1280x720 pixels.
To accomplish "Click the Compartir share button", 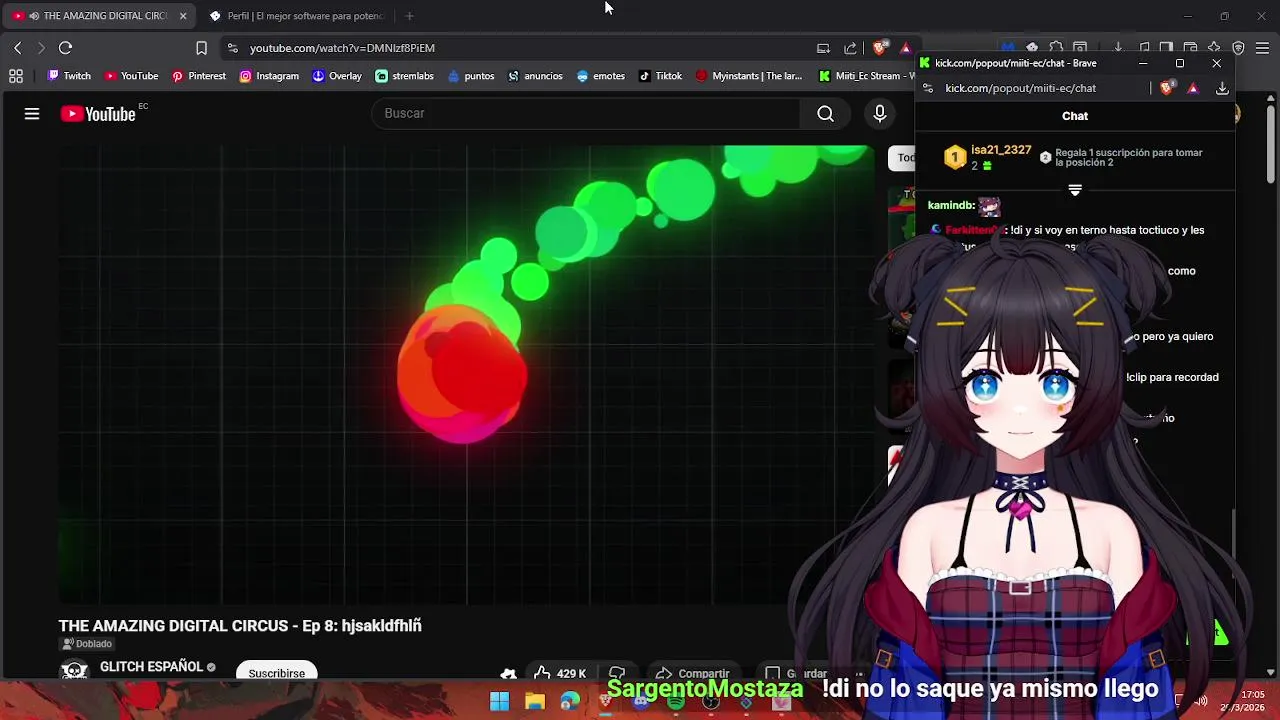I will point(692,673).
